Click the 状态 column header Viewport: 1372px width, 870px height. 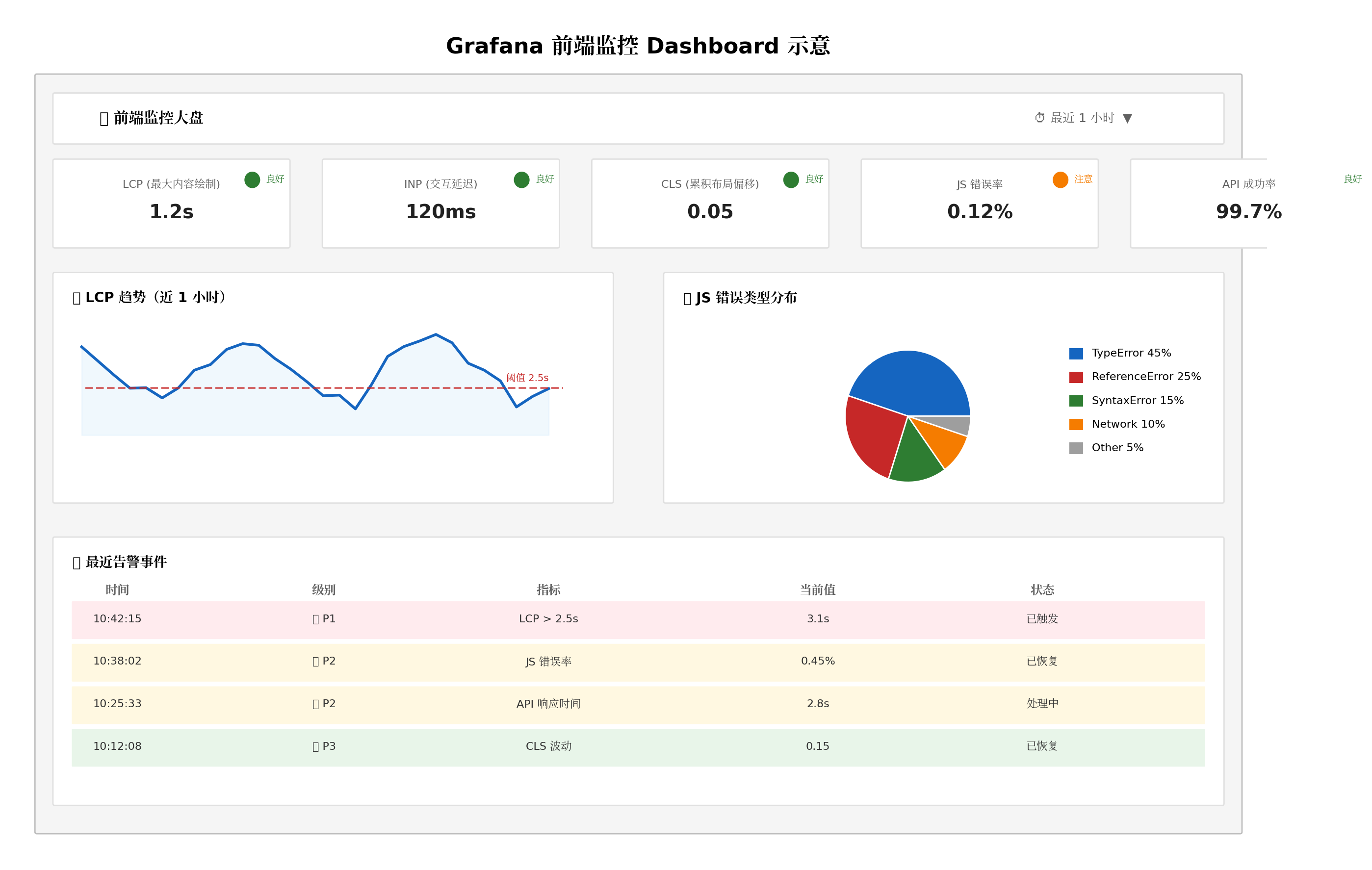pyautogui.click(x=1043, y=589)
